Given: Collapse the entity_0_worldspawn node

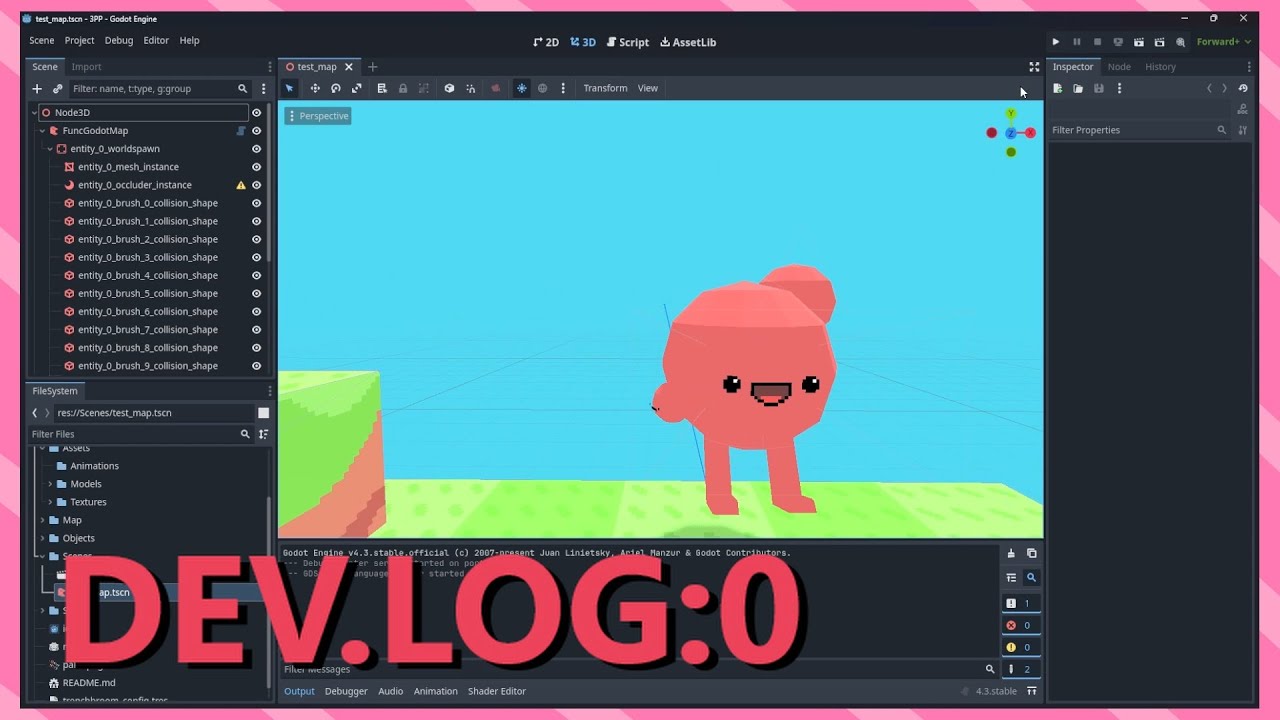Looking at the screenshot, I should [x=50, y=149].
